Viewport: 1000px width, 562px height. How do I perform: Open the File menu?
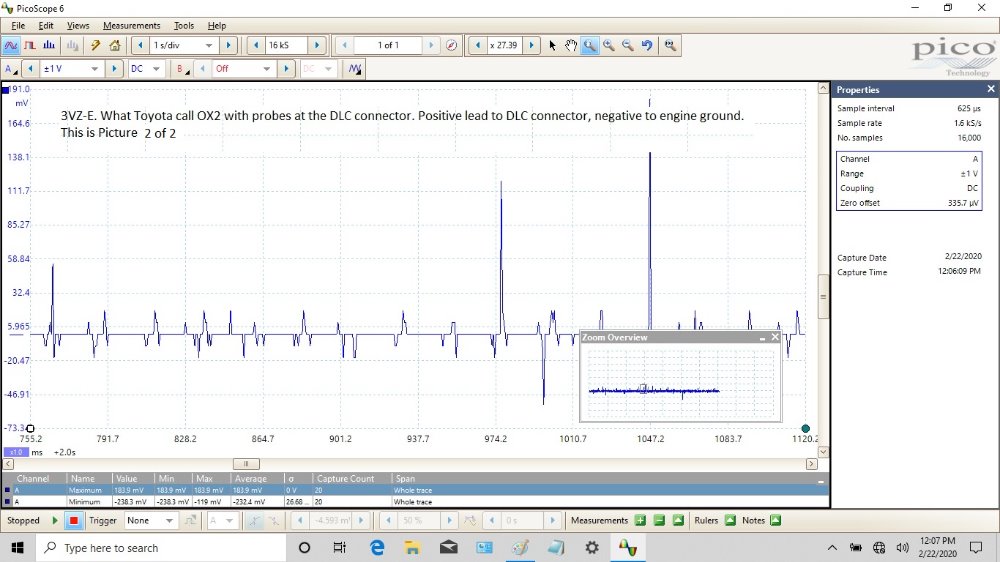coord(18,26)
